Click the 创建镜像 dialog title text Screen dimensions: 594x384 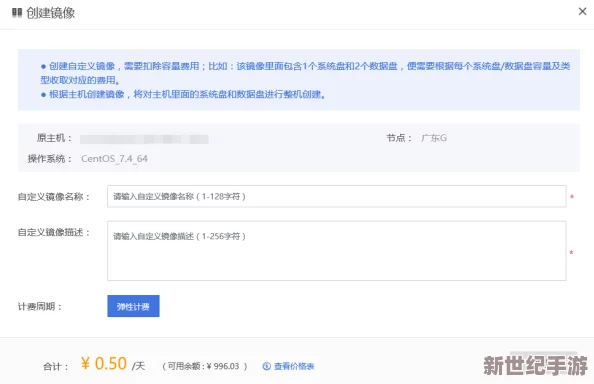point(50,13)
